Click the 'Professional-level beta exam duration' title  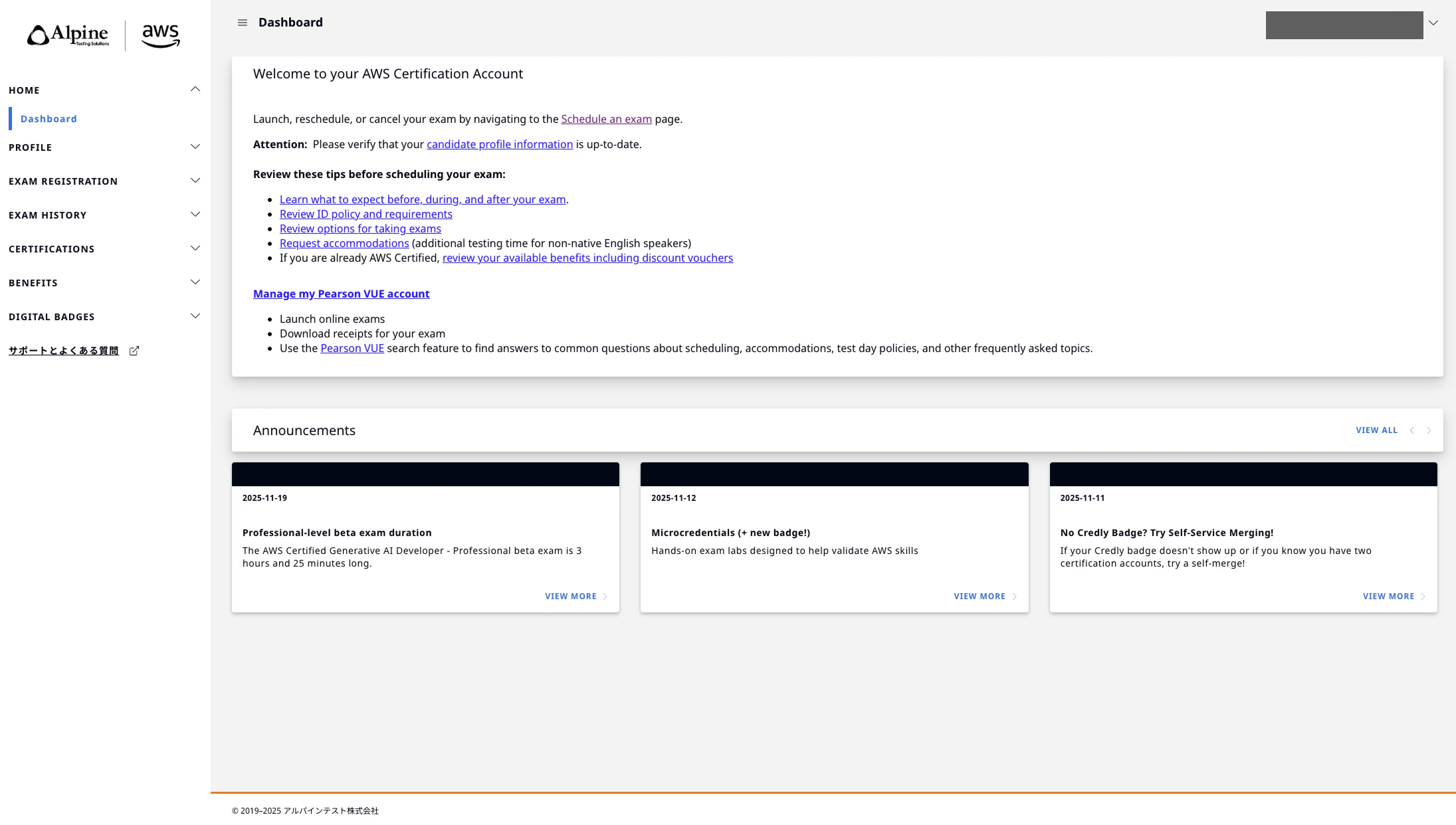point(337,533)
